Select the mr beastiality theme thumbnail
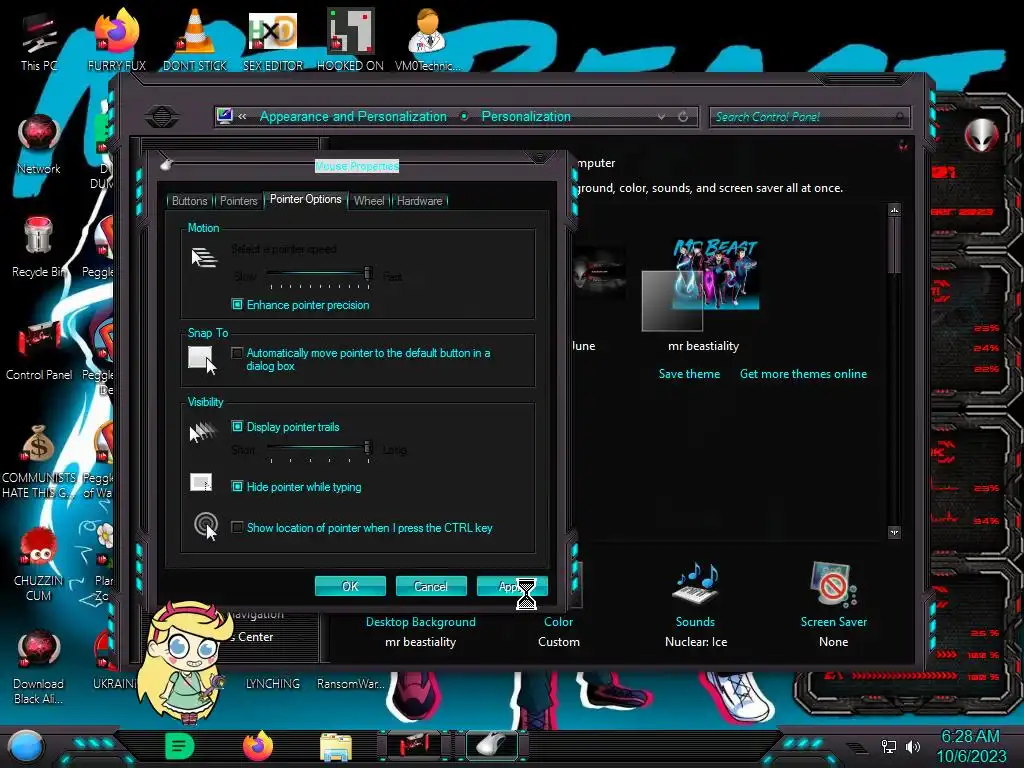 [703, 285]
